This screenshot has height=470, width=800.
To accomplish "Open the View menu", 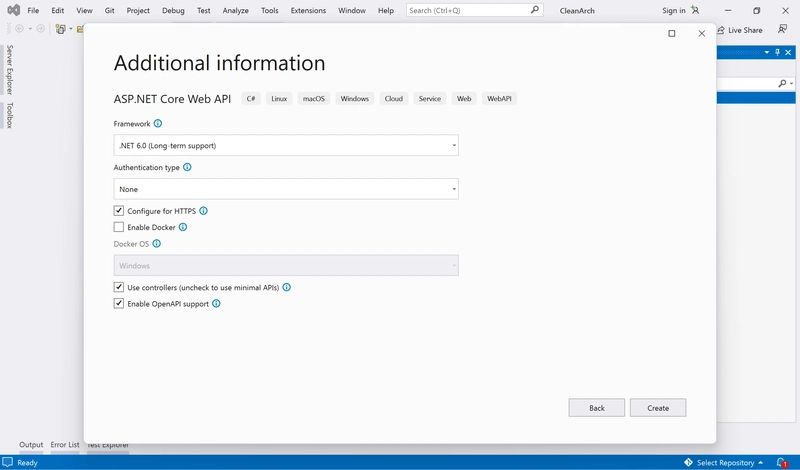I will pyautogui.click(x=84, y=10).
